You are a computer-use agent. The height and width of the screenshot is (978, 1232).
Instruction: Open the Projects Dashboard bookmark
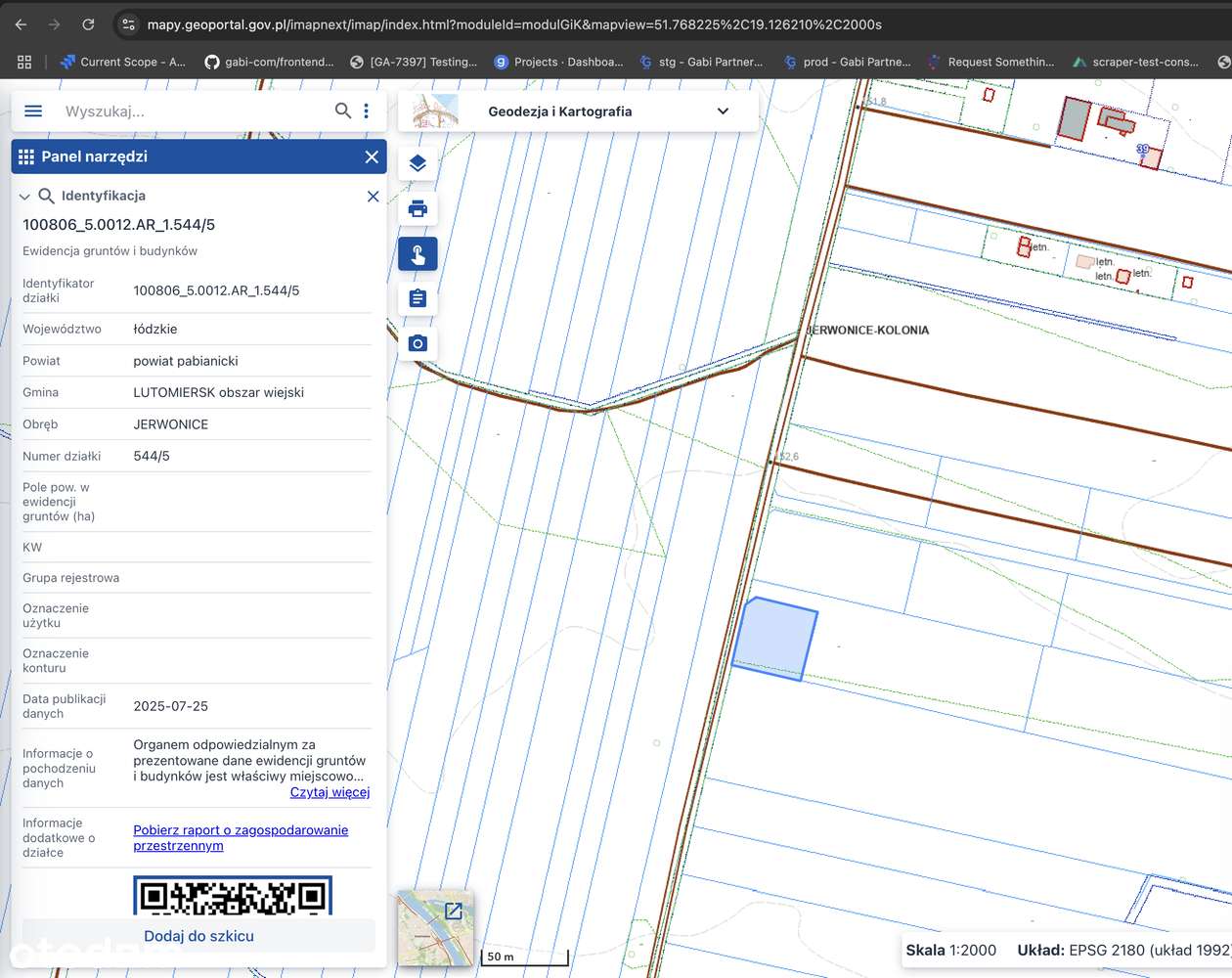pyautogui.click(x=558, y=62)
